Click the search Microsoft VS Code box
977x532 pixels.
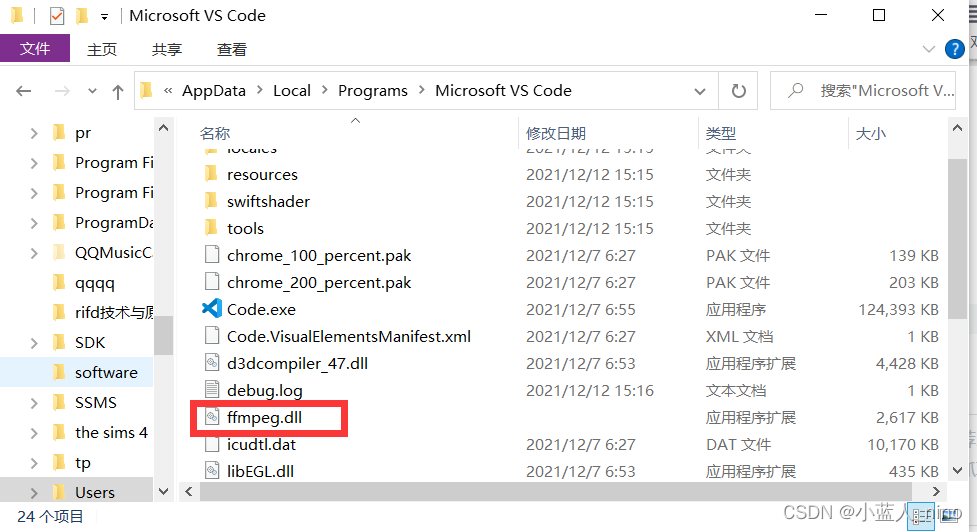(863, 91)
